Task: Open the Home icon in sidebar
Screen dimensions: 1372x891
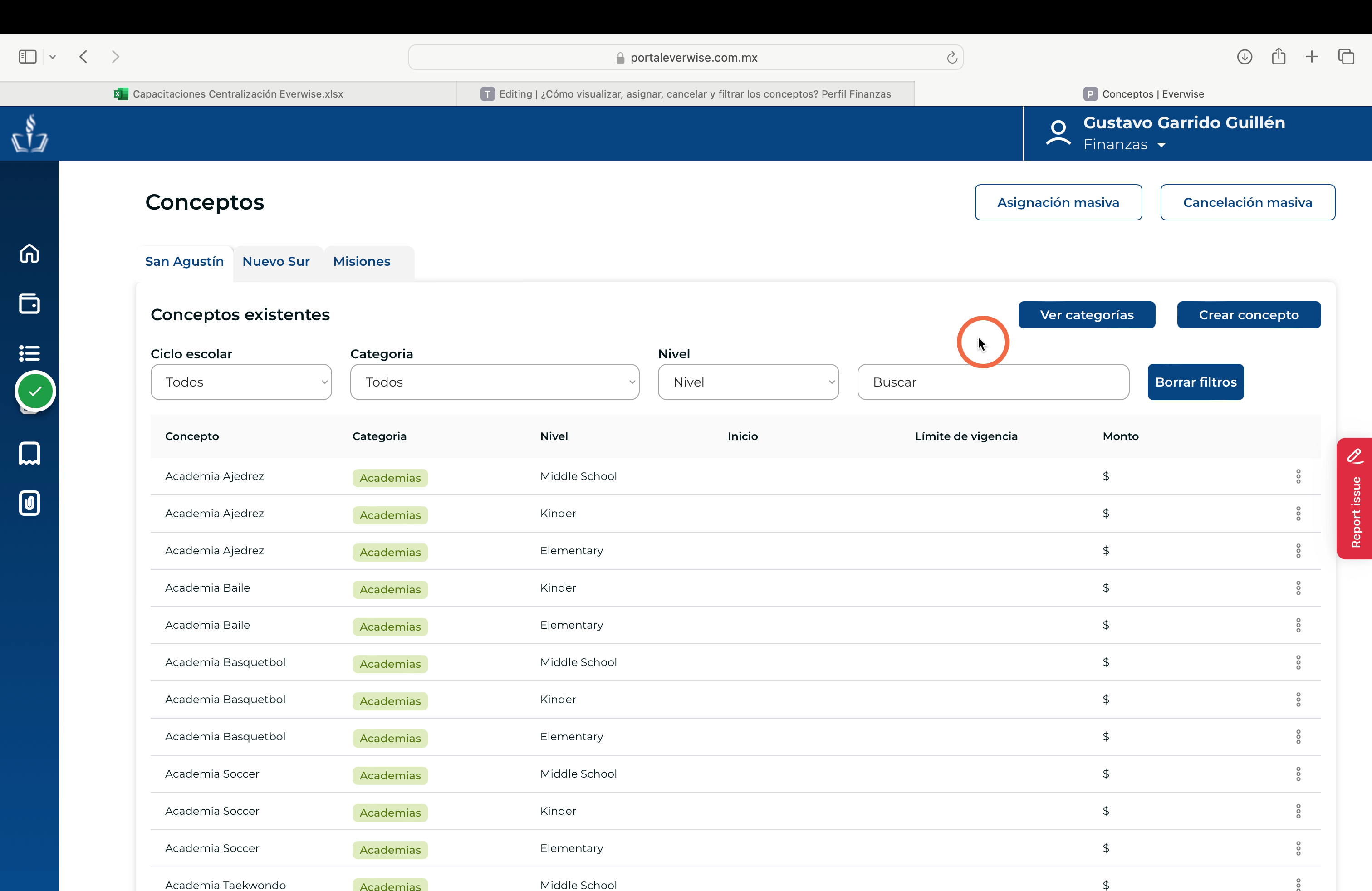Action: pyautogui.click(x=29, y=253)
